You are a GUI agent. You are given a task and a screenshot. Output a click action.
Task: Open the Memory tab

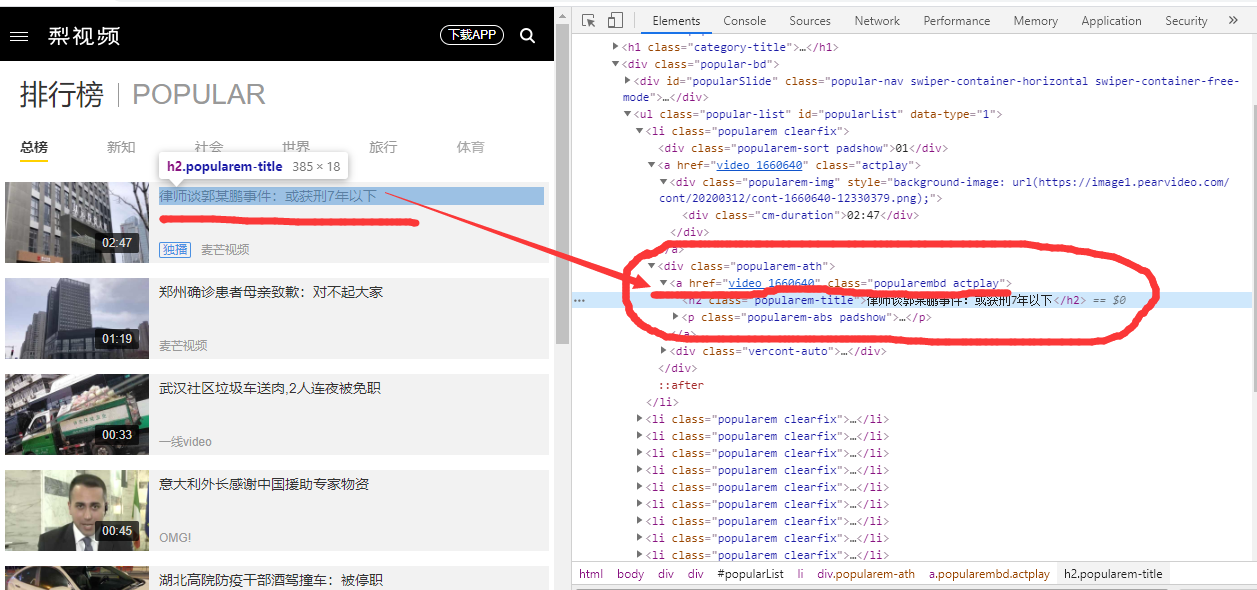pyautogui.click(x=1035, y=20)
